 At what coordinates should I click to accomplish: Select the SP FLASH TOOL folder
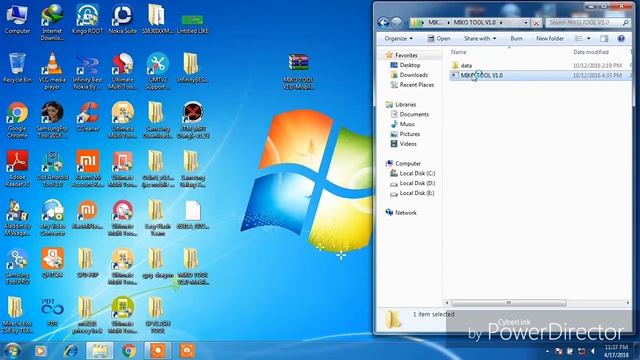point(158,316)
